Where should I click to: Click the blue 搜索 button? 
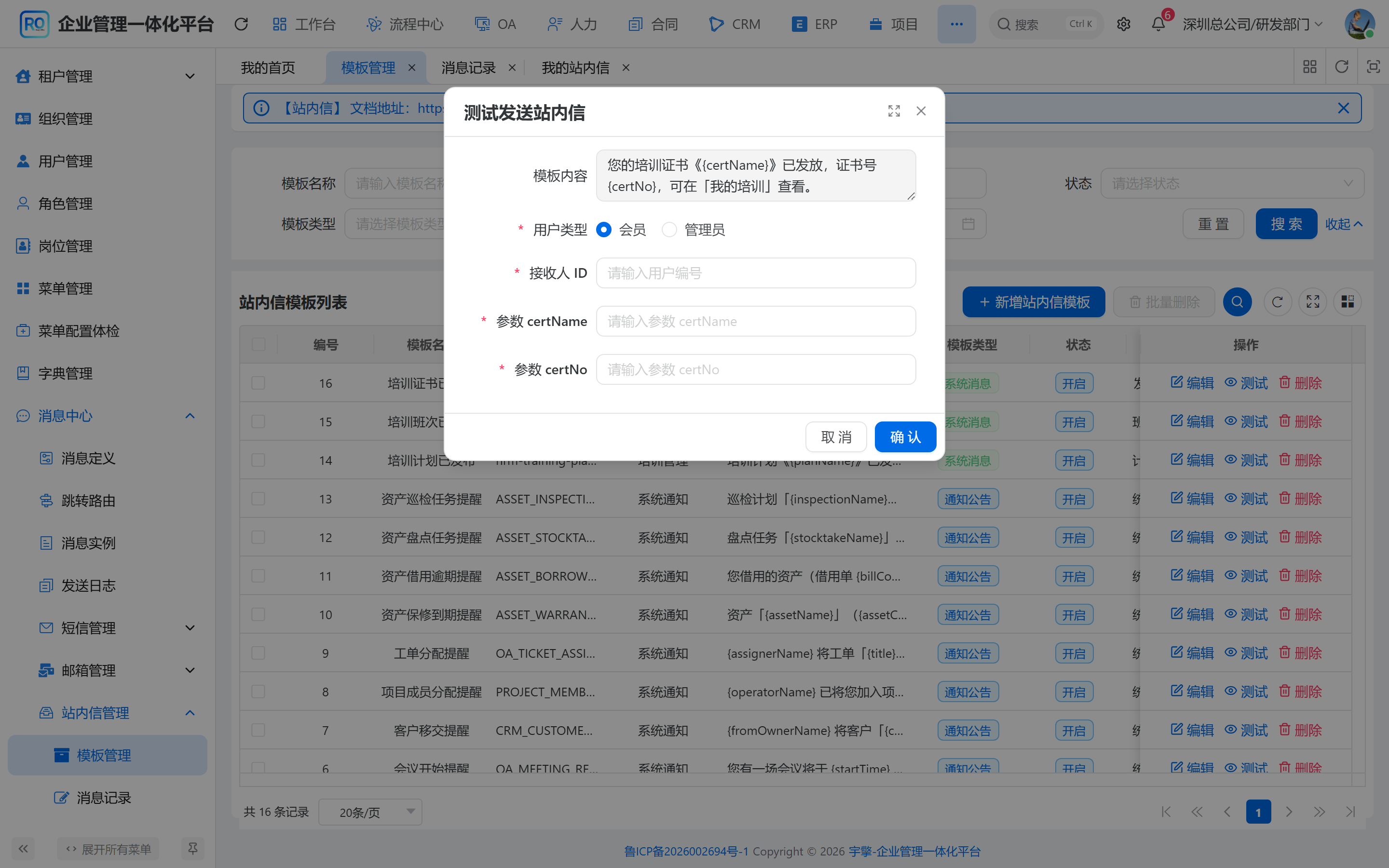(x=1286, y=224)
